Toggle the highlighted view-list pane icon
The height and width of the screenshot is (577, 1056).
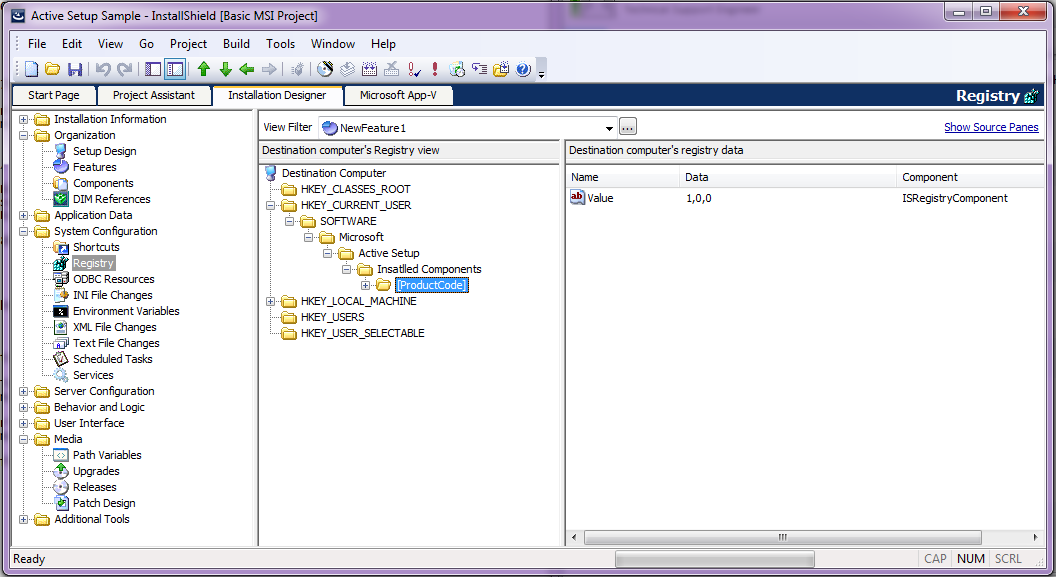pyautogui.click(x=175, y=69)
